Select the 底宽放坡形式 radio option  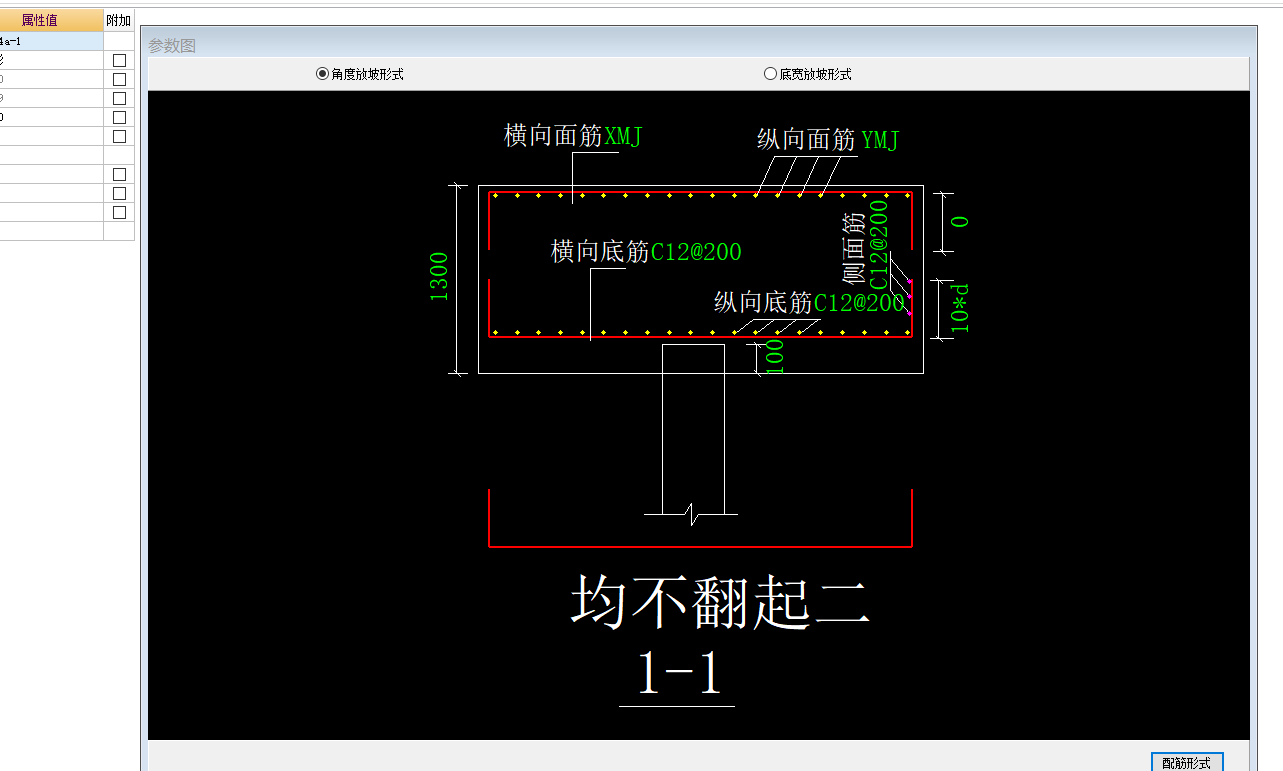(808, 74)
